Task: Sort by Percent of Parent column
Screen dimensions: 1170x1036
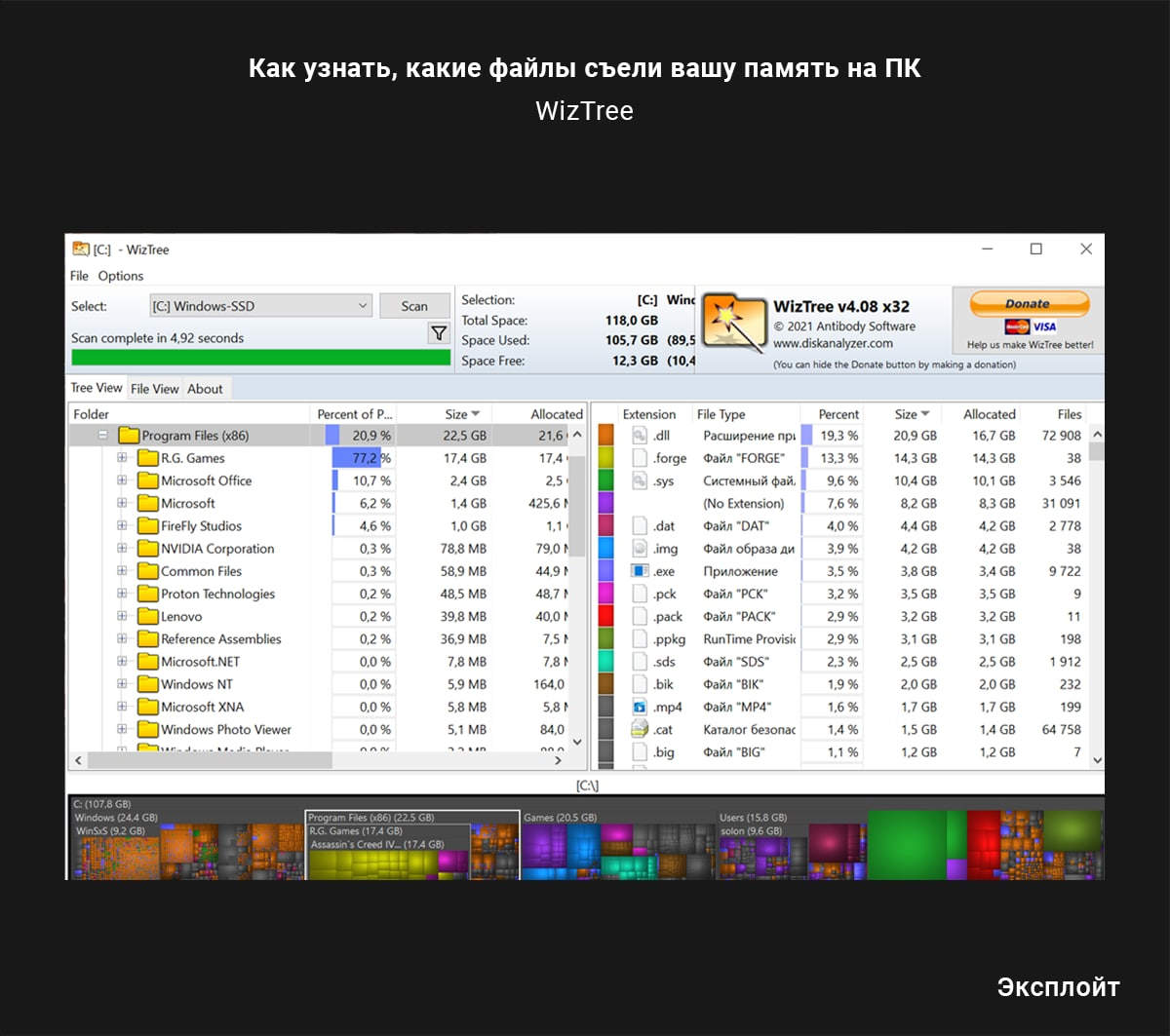Action: pyautogui.click(x=354, y=414)
